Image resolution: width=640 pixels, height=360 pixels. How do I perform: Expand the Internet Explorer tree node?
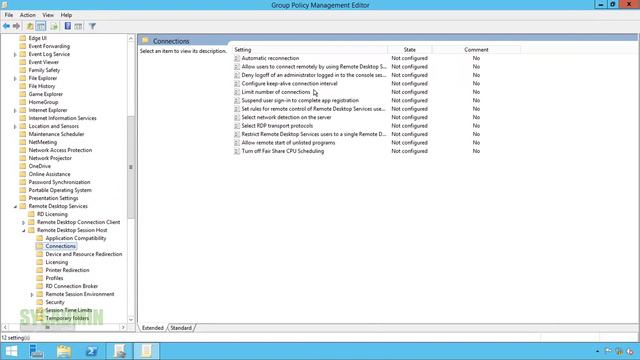point(15,110)
